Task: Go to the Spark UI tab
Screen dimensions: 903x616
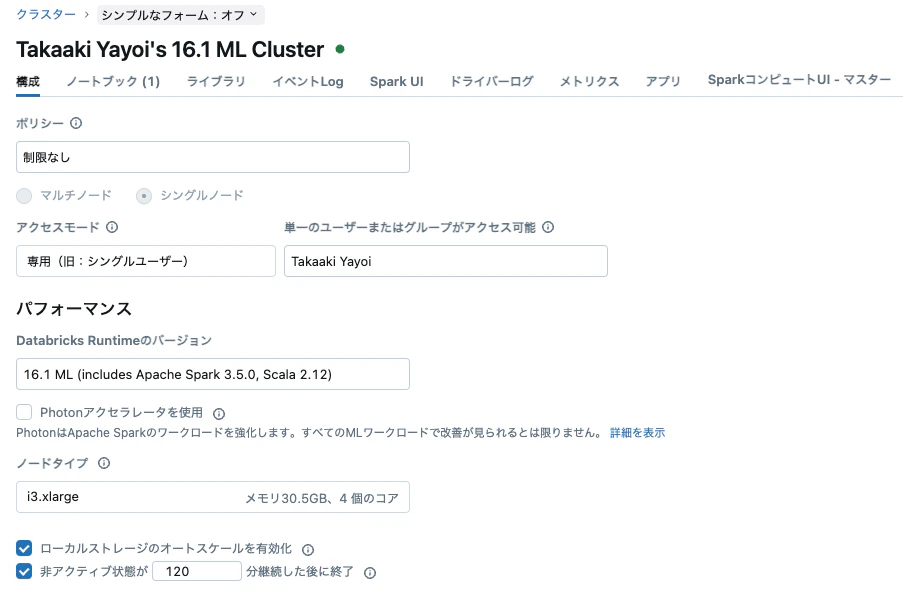Action: (397, 82)
